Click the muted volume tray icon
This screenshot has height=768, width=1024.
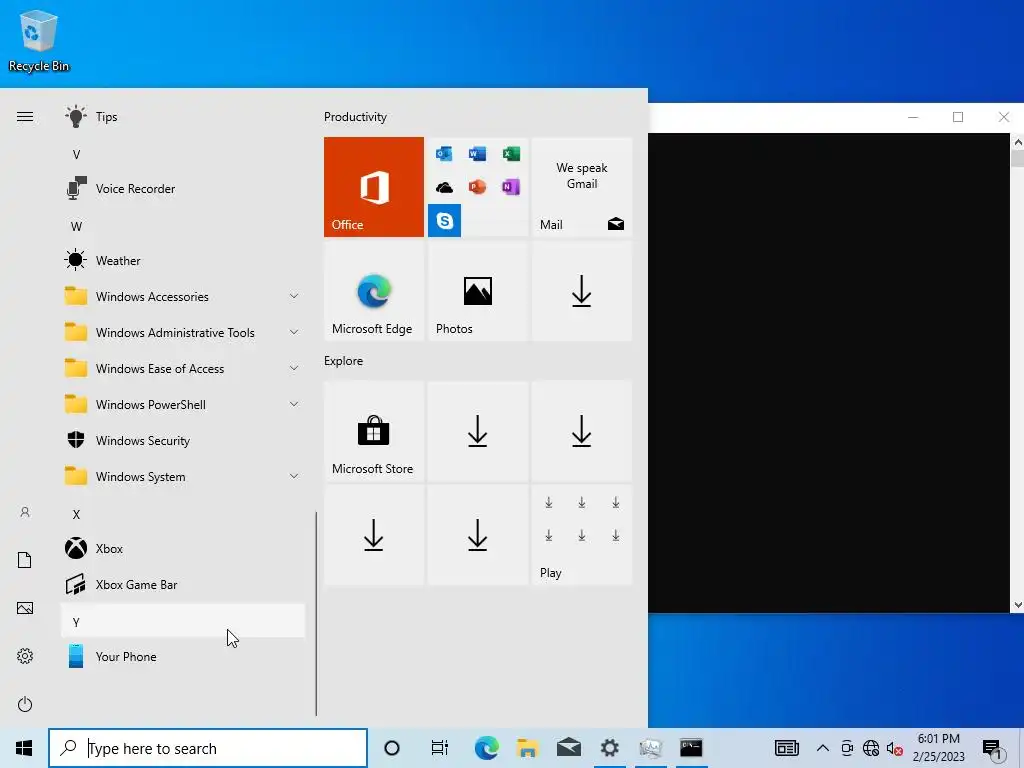pos(895,748)
